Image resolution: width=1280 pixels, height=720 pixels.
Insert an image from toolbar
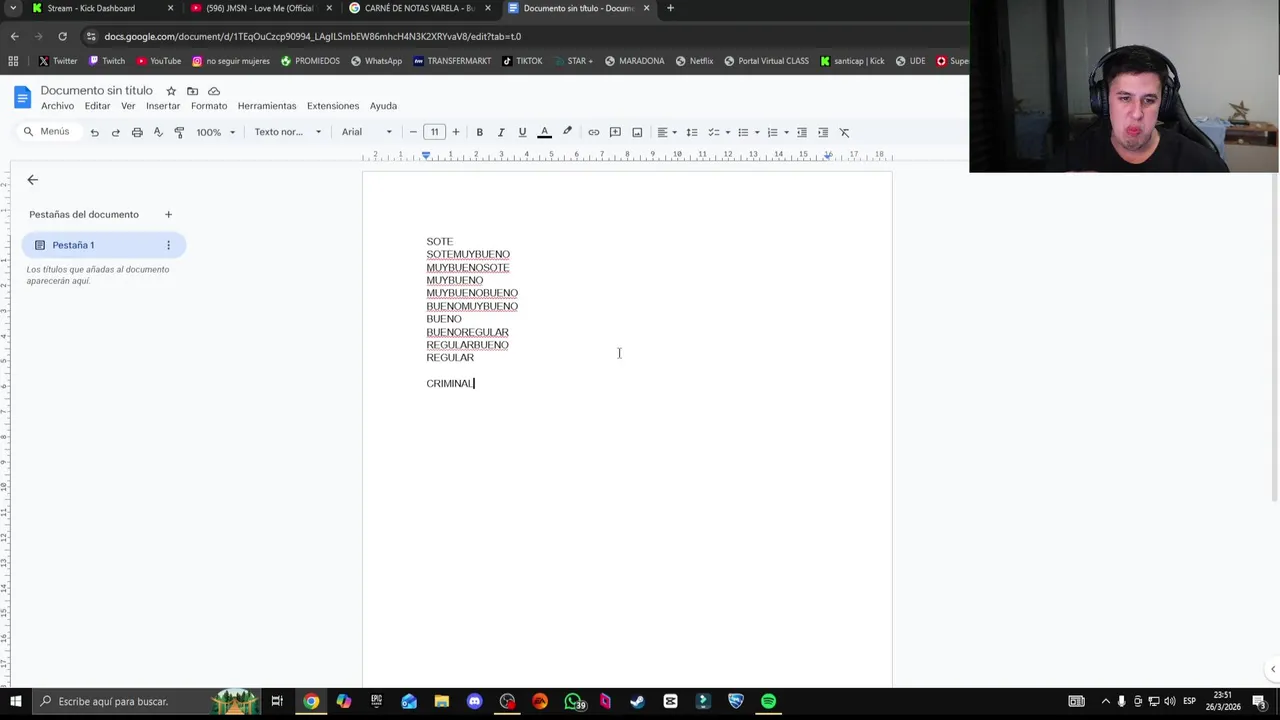pyautogui.click(x=637, y=132)
